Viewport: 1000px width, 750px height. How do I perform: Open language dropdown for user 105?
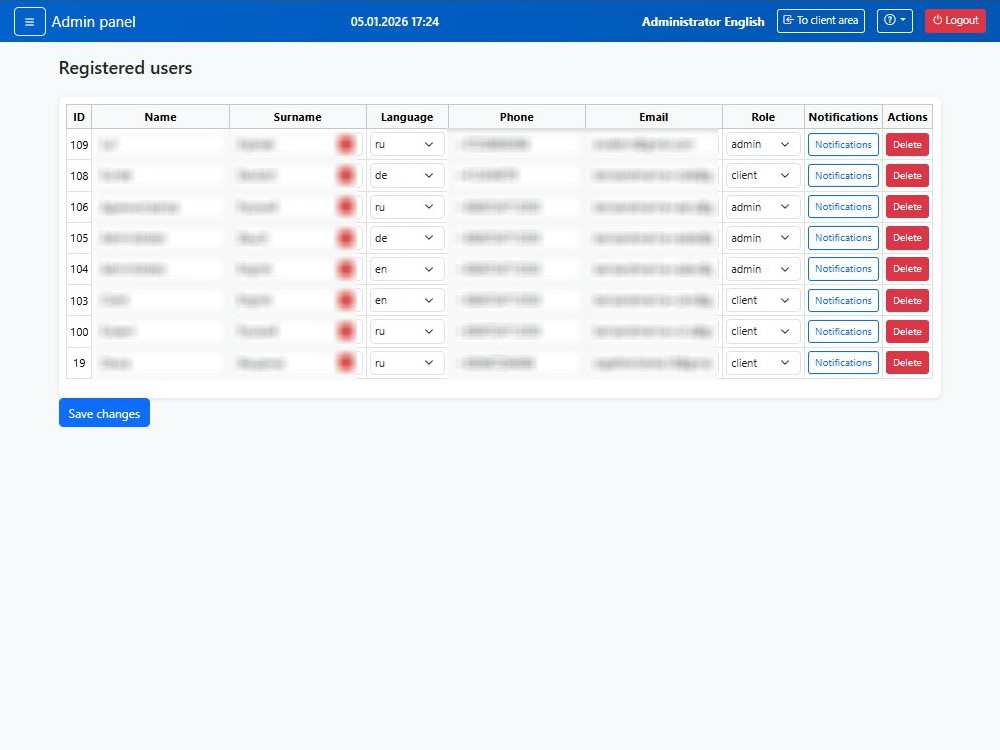407,238
